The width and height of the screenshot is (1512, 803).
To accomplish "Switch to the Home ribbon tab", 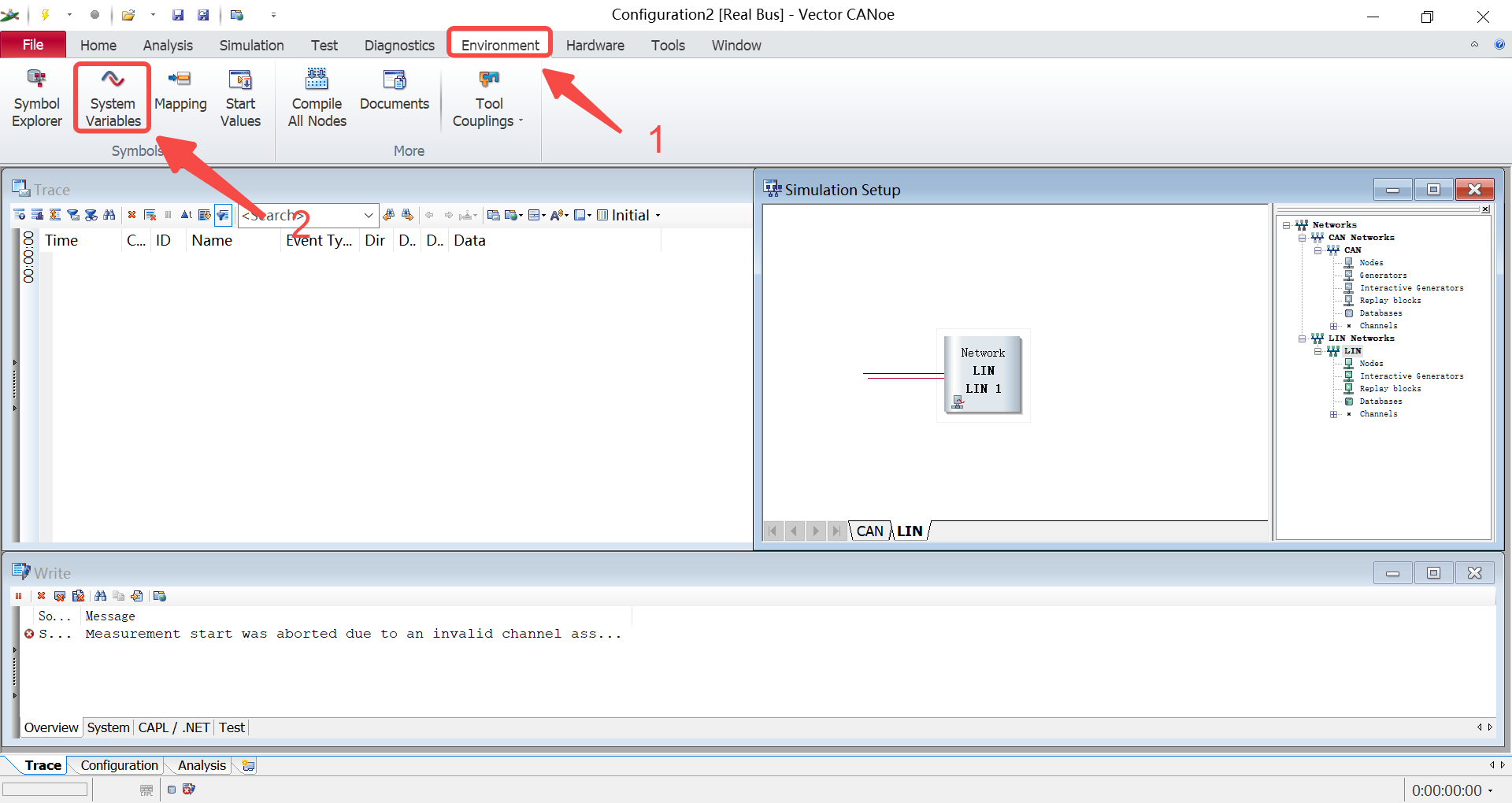I will (98, 46).
